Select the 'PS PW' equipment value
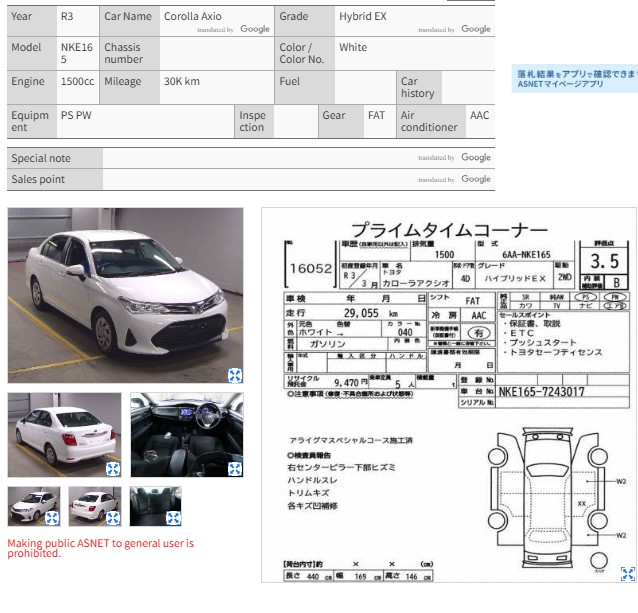This screenshot has height=613, width=638. (76, 116)
